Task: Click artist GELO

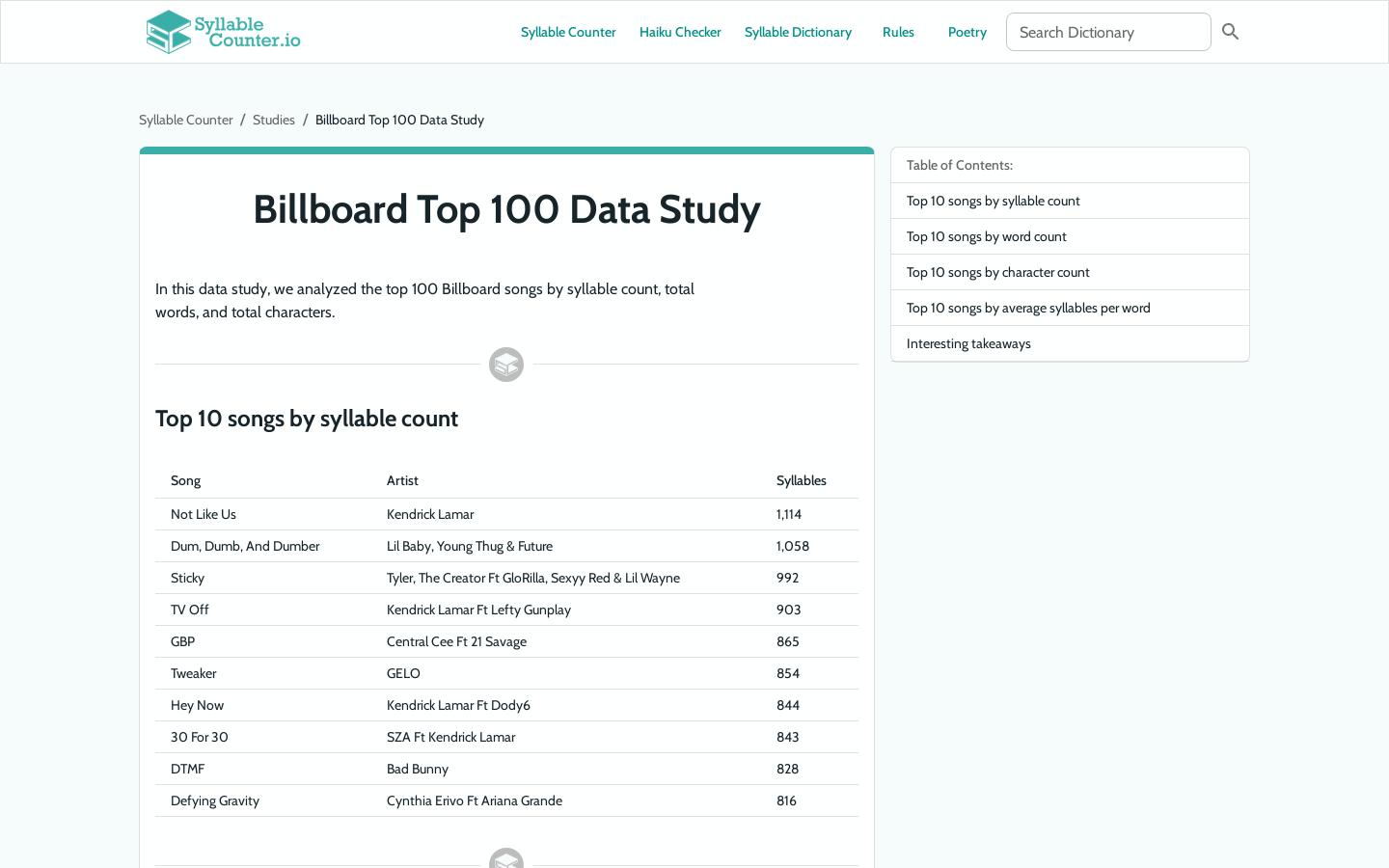Action: pos(403,673)
